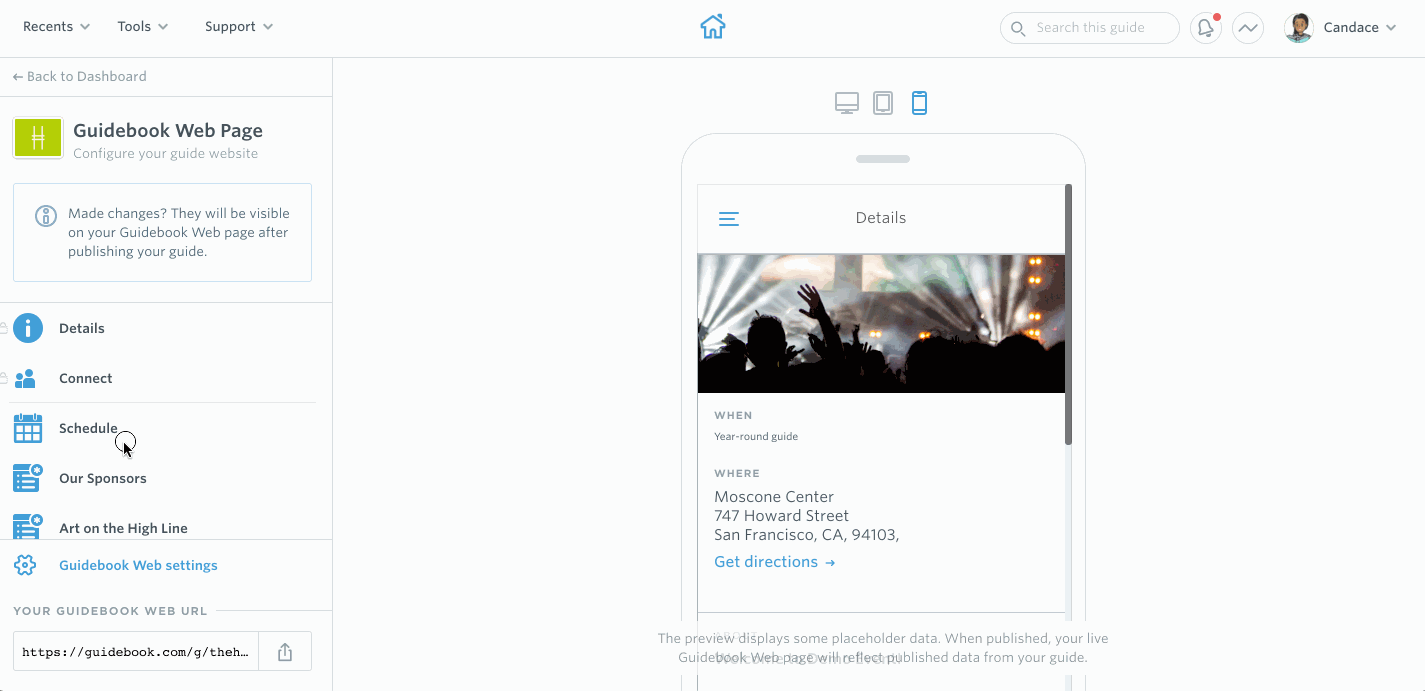Select the Schedule calendar icon
This screenshot has height=691, width=1425.
pyautogui.click(x=26, y=427)
